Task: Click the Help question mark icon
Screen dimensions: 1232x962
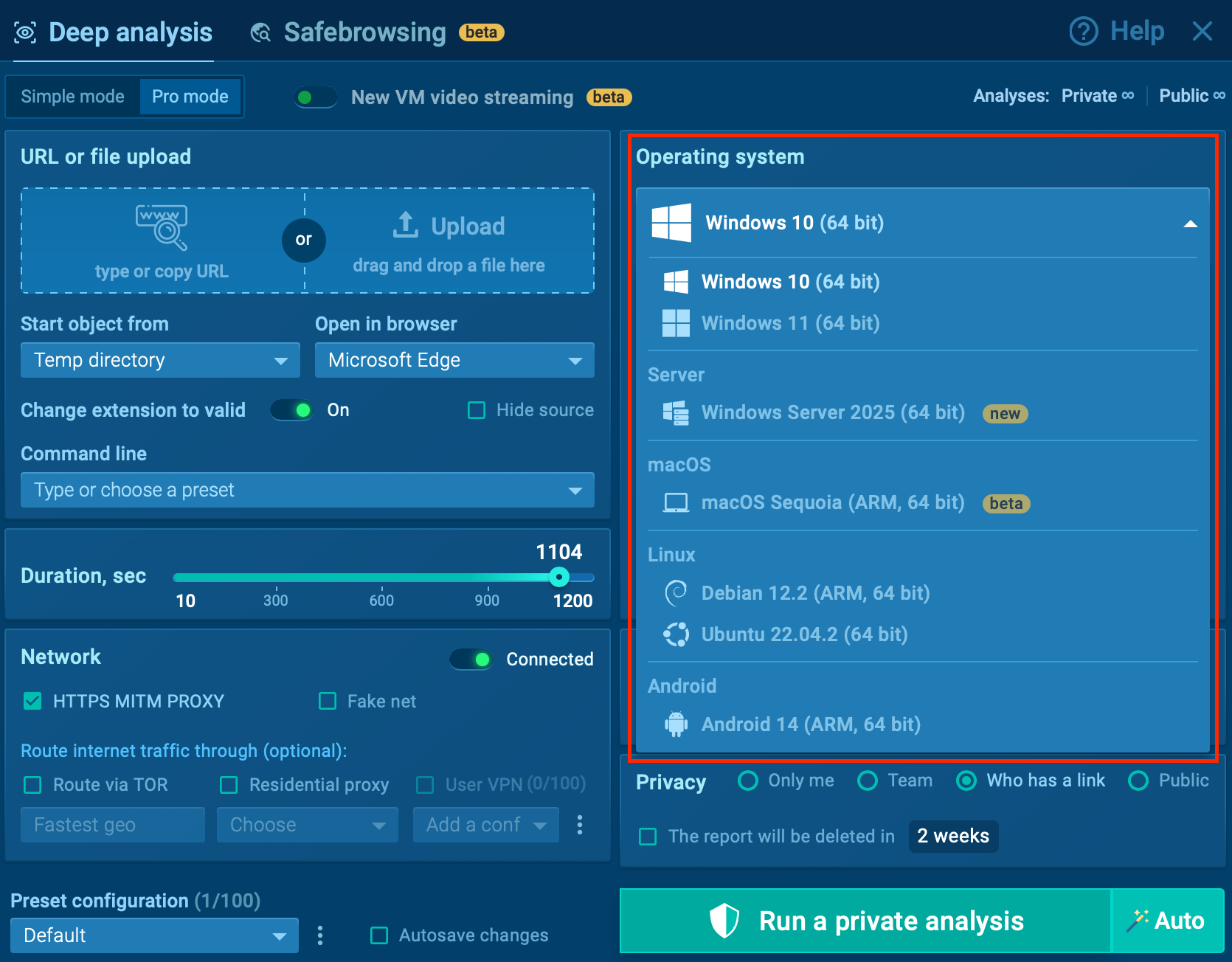Action: point(1083,32)
